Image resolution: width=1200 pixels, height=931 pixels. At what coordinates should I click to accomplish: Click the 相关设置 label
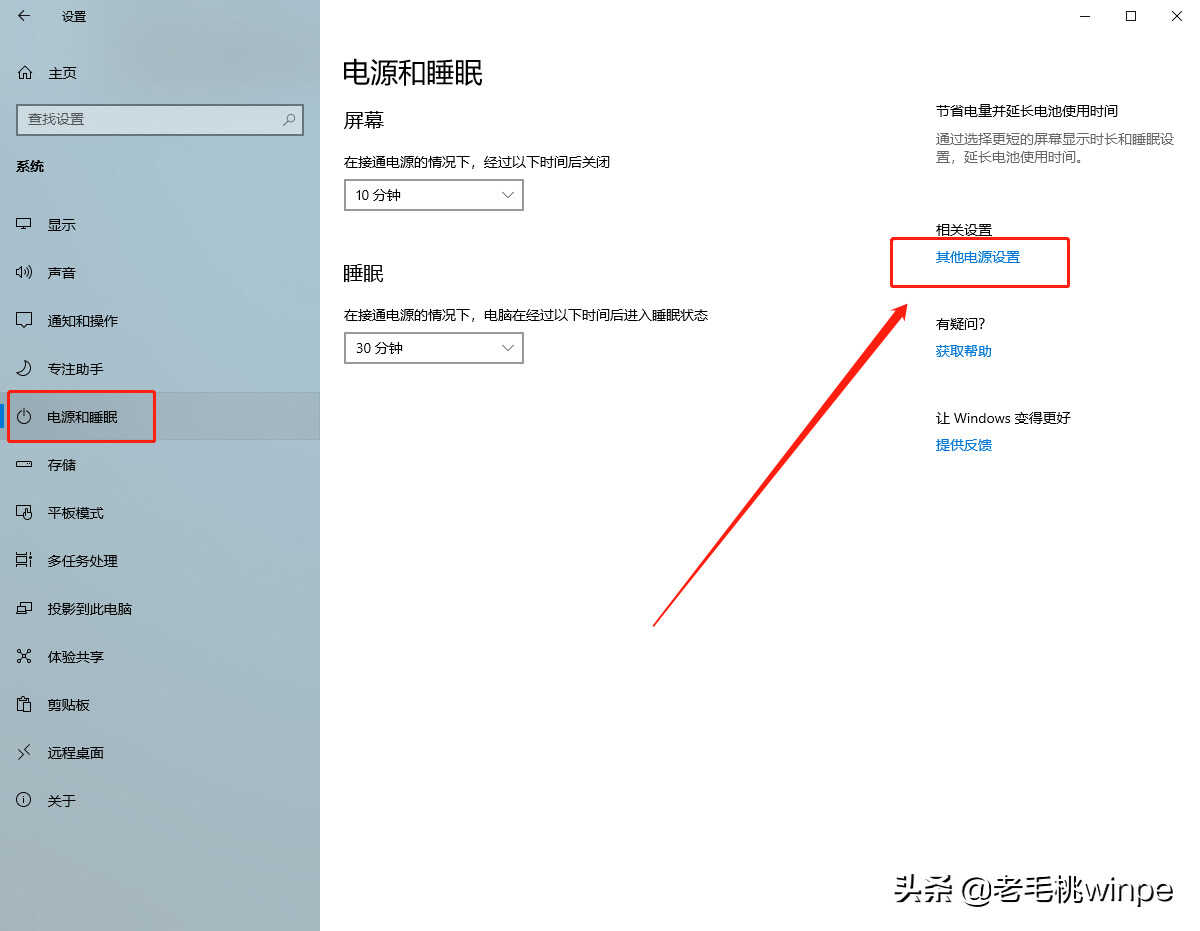(964, 230)
